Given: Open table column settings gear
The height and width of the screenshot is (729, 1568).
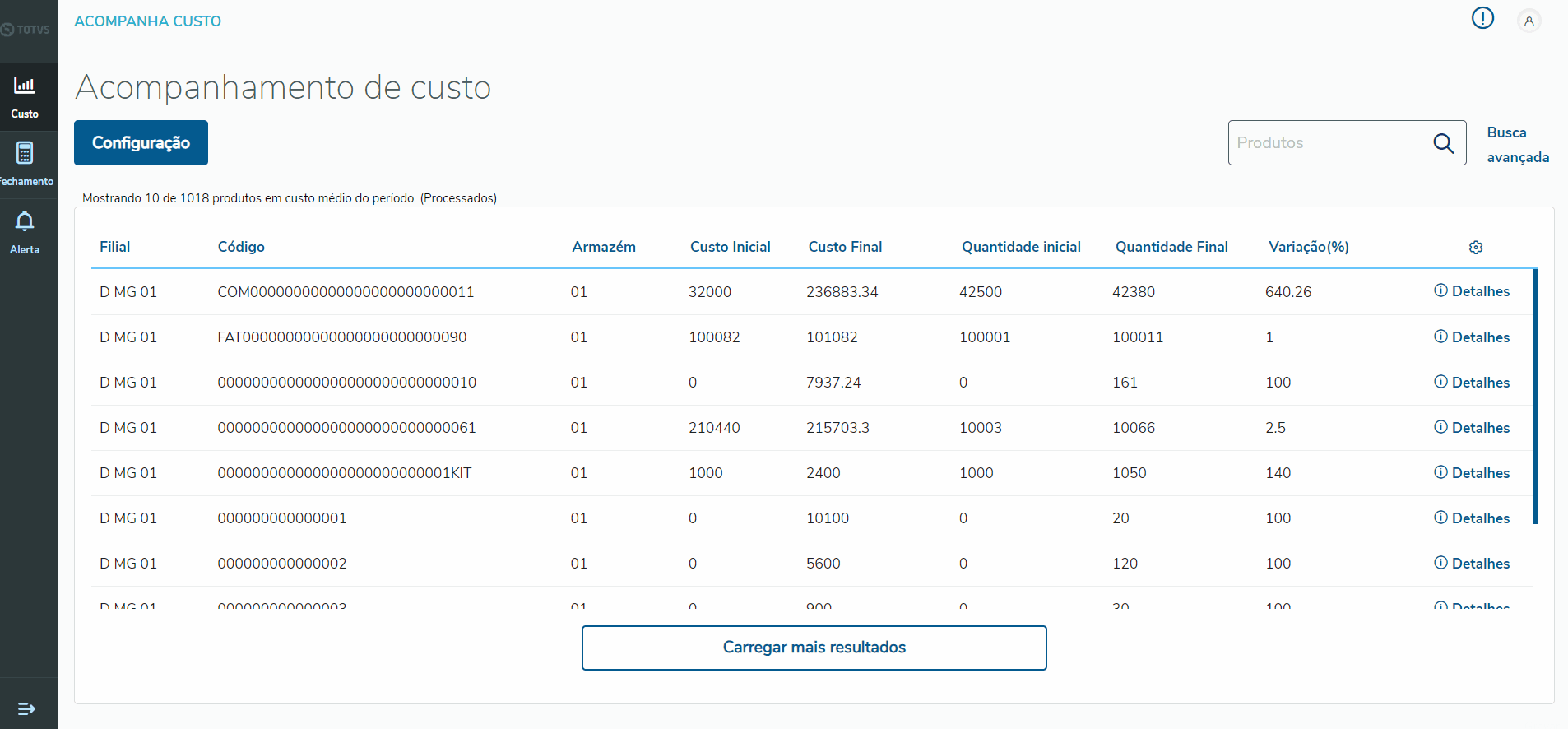Looking at the screenshot, I should [1476, 248].
